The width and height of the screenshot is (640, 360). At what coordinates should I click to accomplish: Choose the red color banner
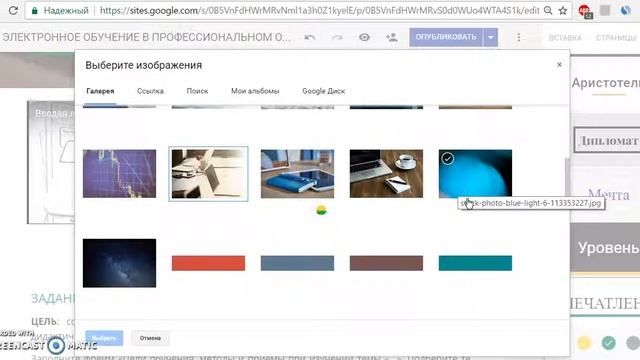[x=208, y=263]
